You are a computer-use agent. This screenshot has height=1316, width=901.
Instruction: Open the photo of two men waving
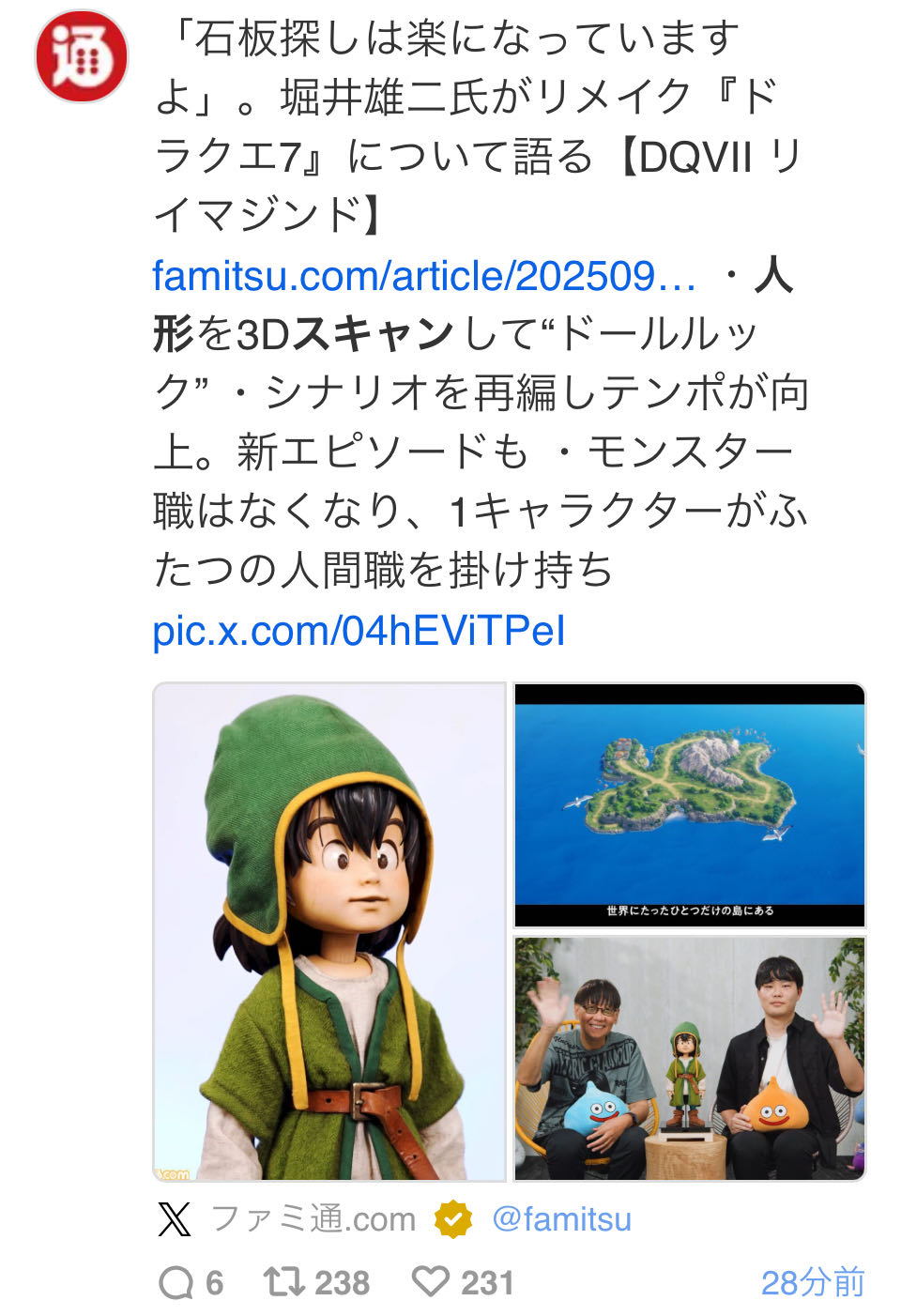690,1058
